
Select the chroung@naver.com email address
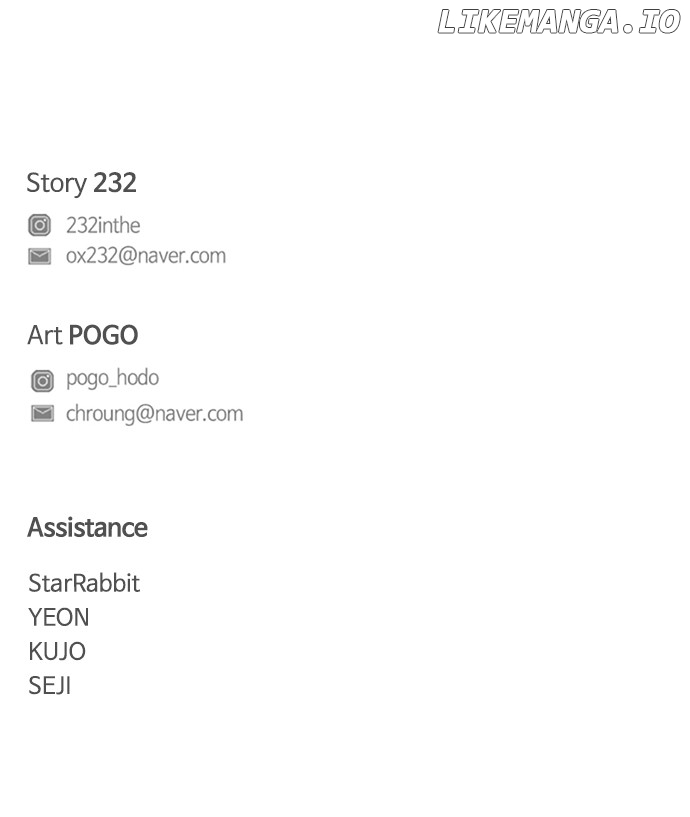[x=154, y=414]
